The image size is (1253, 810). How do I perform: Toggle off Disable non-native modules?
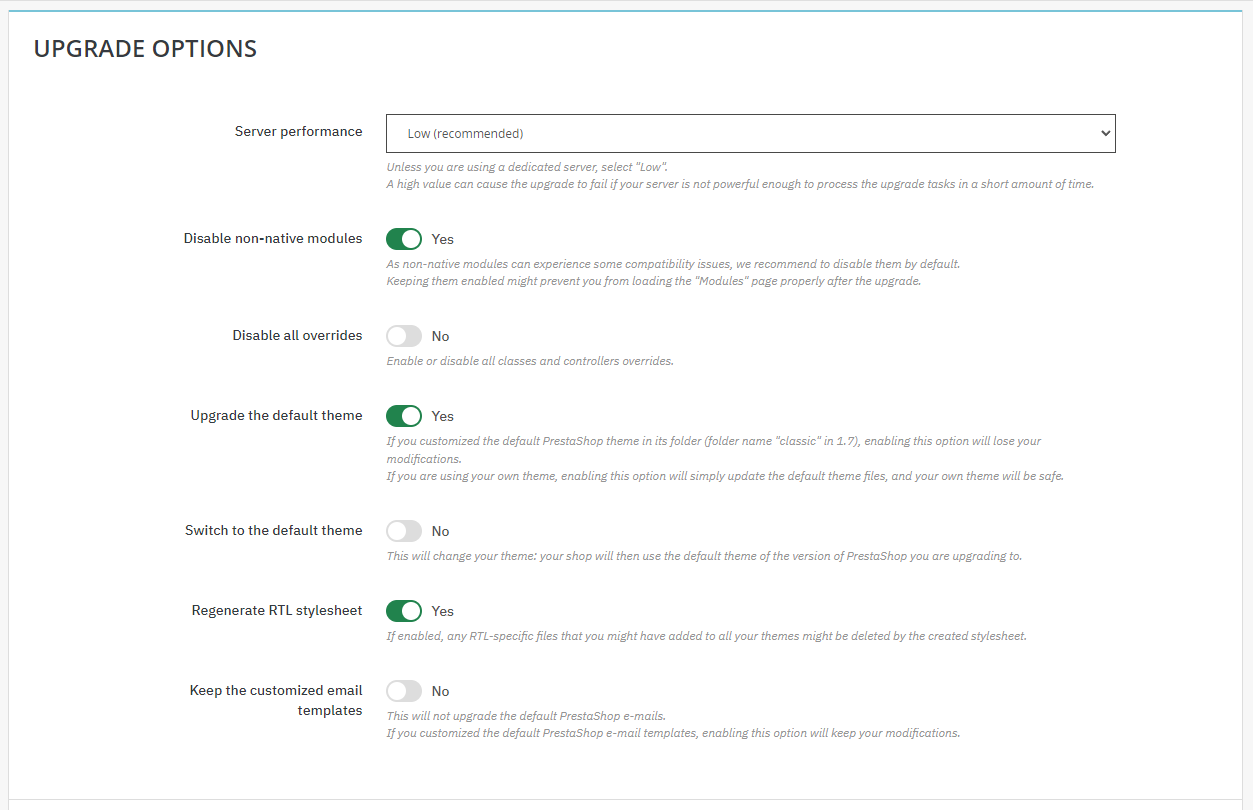[x=404, y=239]
